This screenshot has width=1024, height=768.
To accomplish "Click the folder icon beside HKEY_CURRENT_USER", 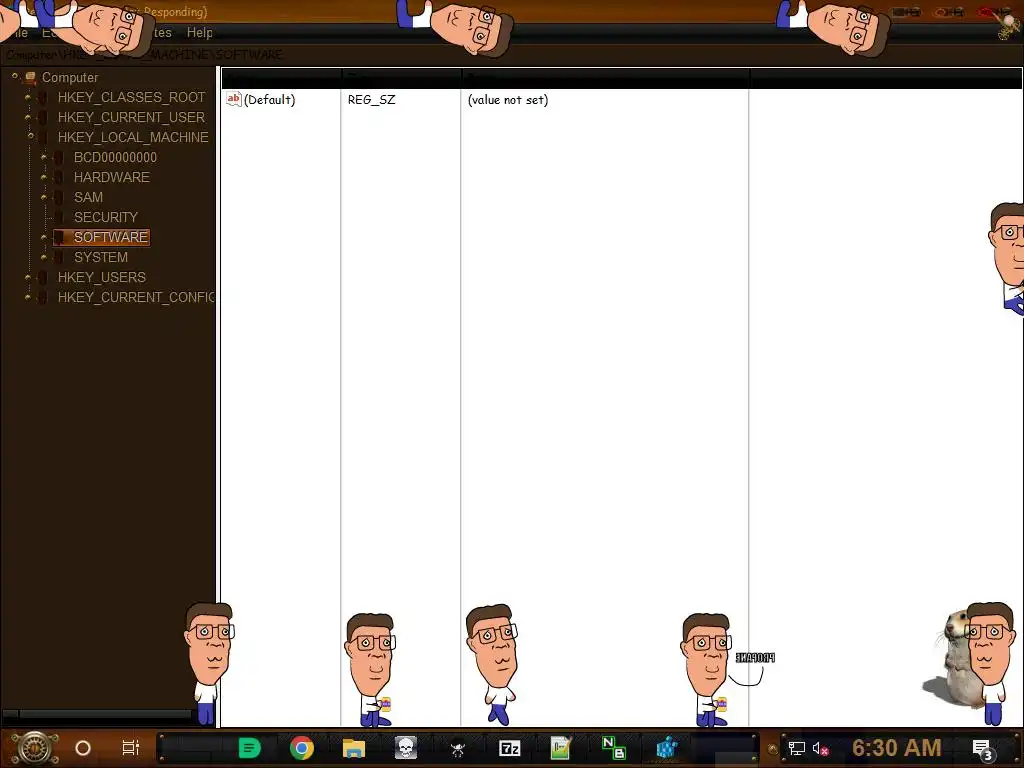I will click(43, 118).
